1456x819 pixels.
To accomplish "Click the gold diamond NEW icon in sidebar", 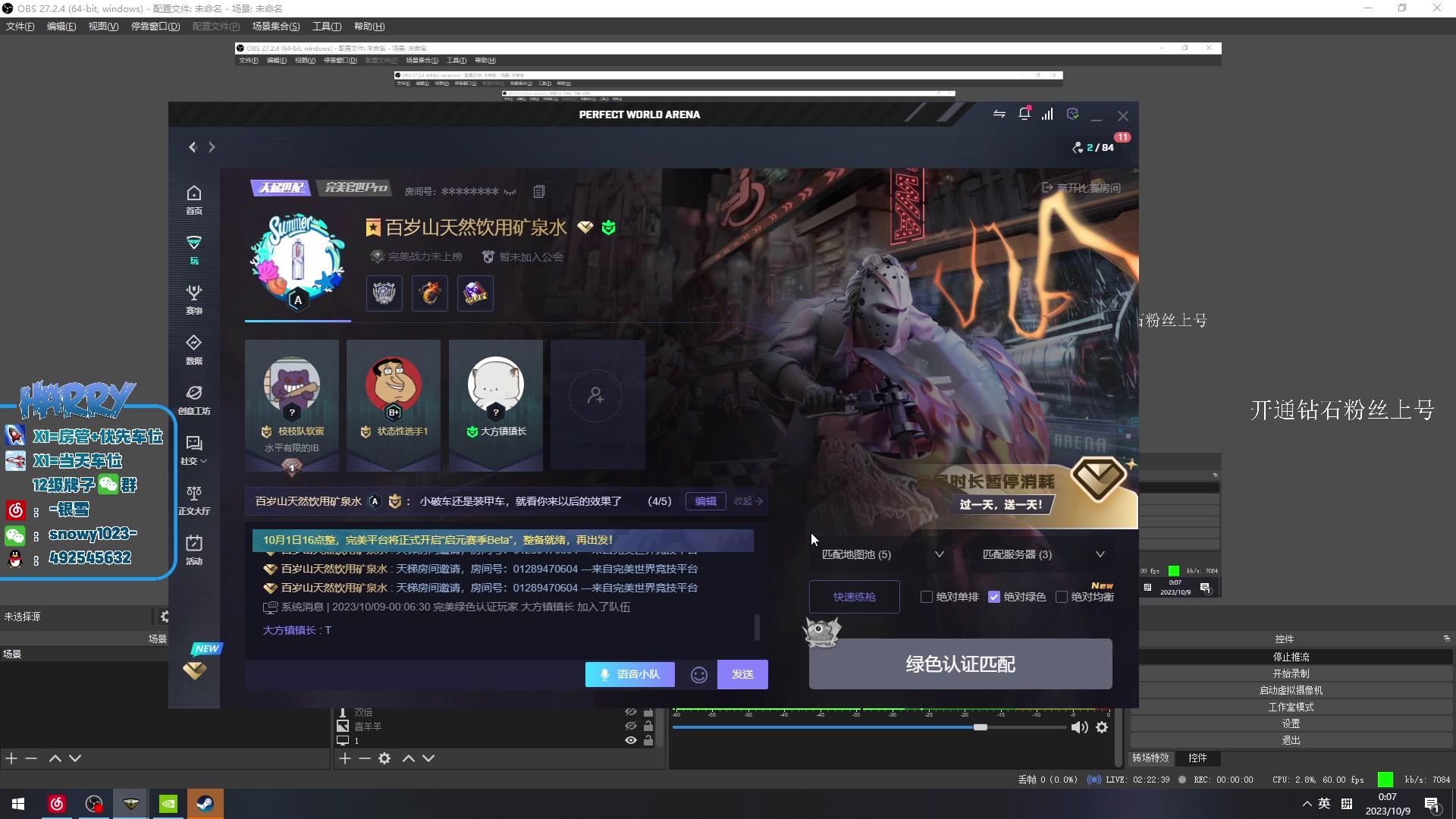I will click(195, 670).
